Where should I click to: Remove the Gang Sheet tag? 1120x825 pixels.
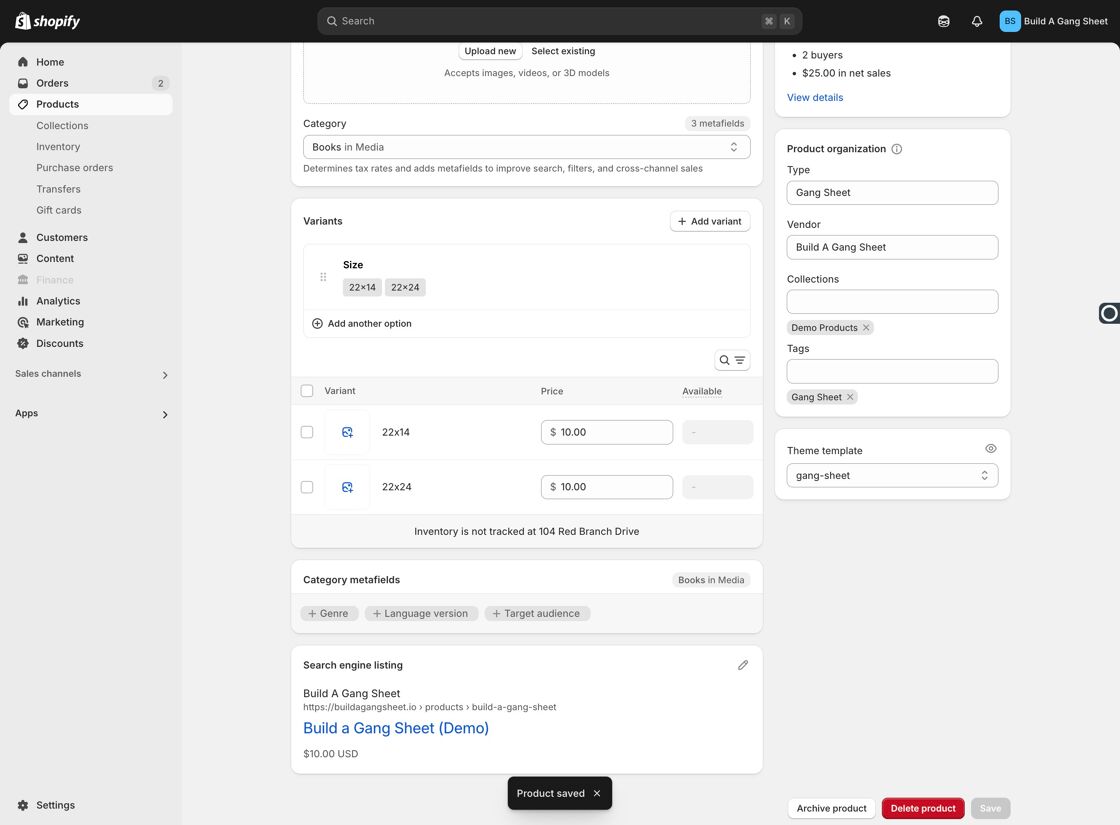pyautogui.click(x=850, y=397)
